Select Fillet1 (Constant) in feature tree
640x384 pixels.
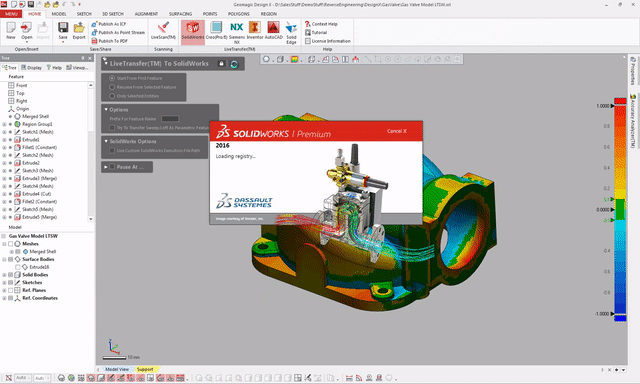click(39, 147)
